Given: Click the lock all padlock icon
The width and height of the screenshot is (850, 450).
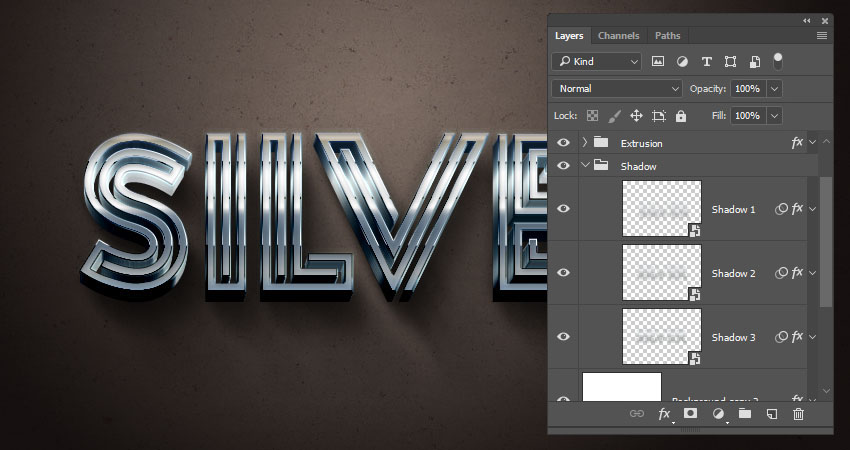Looking at the screenshot, I should [x=681, y=116].
